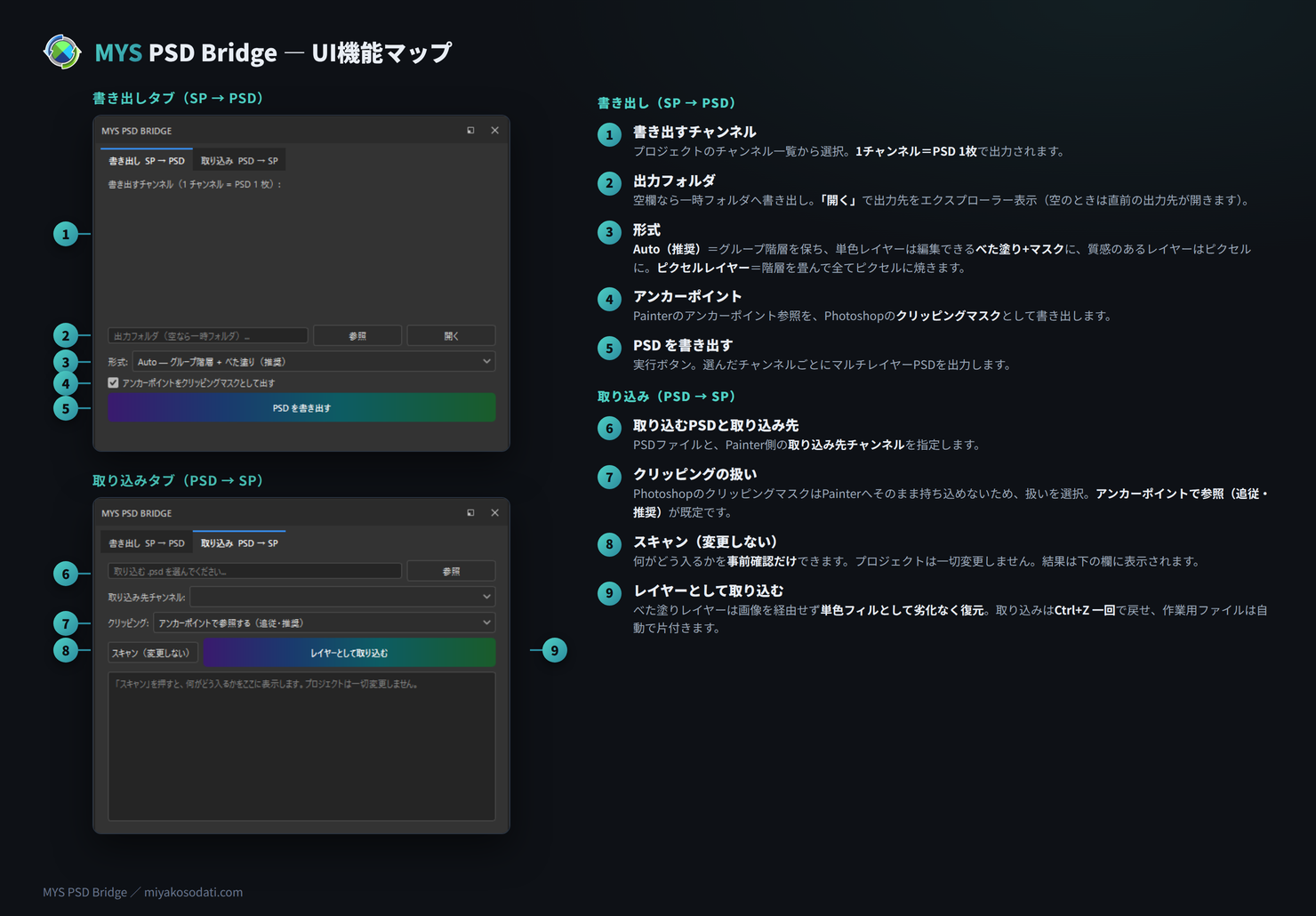1316x916 pixels.
Task: Click the PSD を書き出す gradient button
Action: pos(301,408)
